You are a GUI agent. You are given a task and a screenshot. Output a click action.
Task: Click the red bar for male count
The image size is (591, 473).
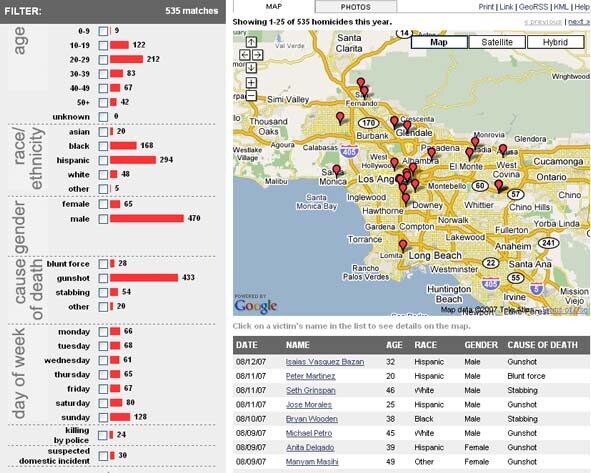(x=147, y=219)
